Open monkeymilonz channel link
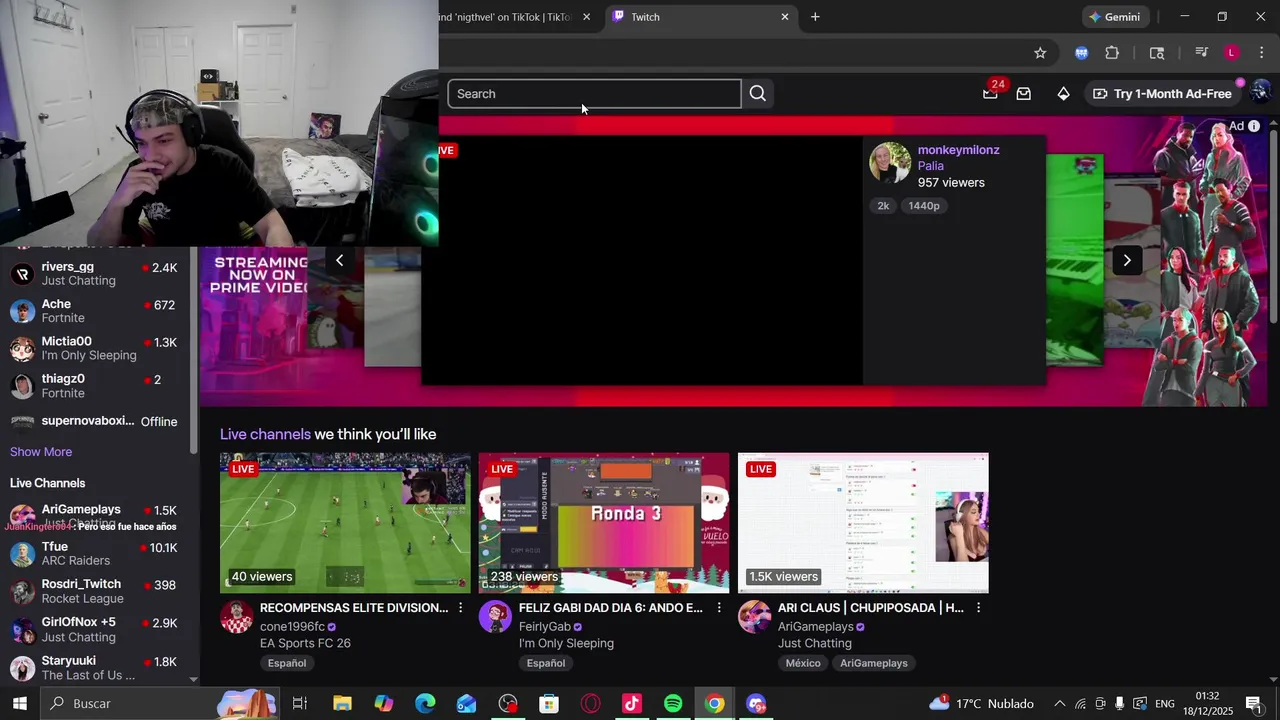The width and height of the screenshot is (1280, 720). [958, 150]
